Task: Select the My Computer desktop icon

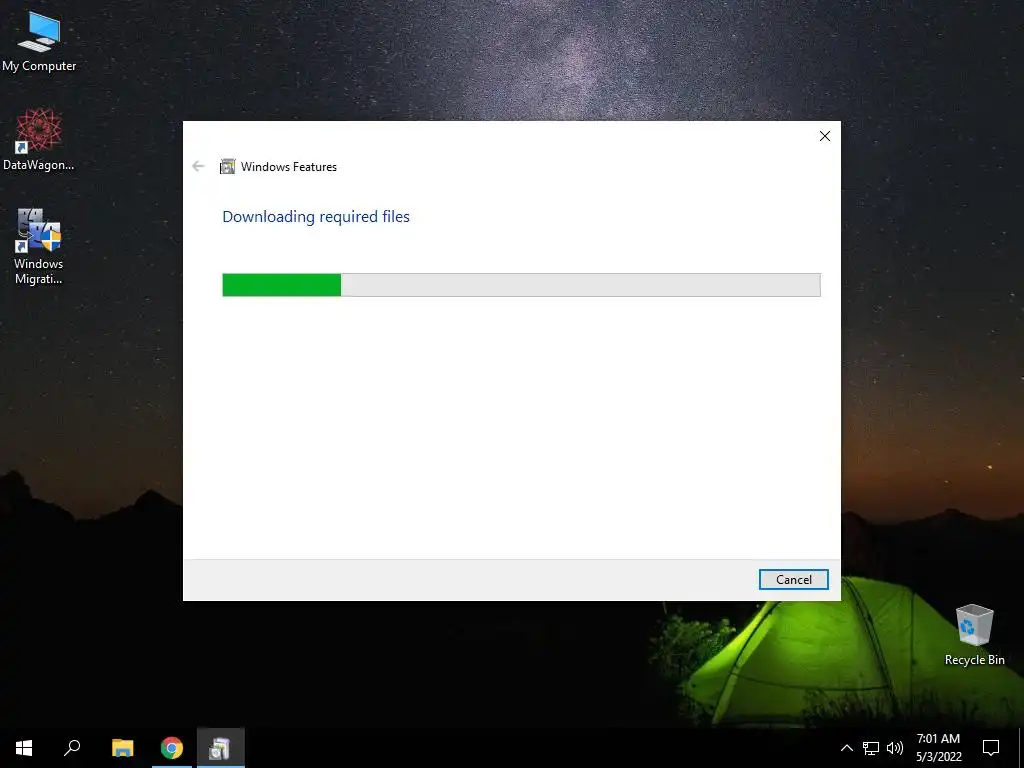Action: [x=39, y=41]
